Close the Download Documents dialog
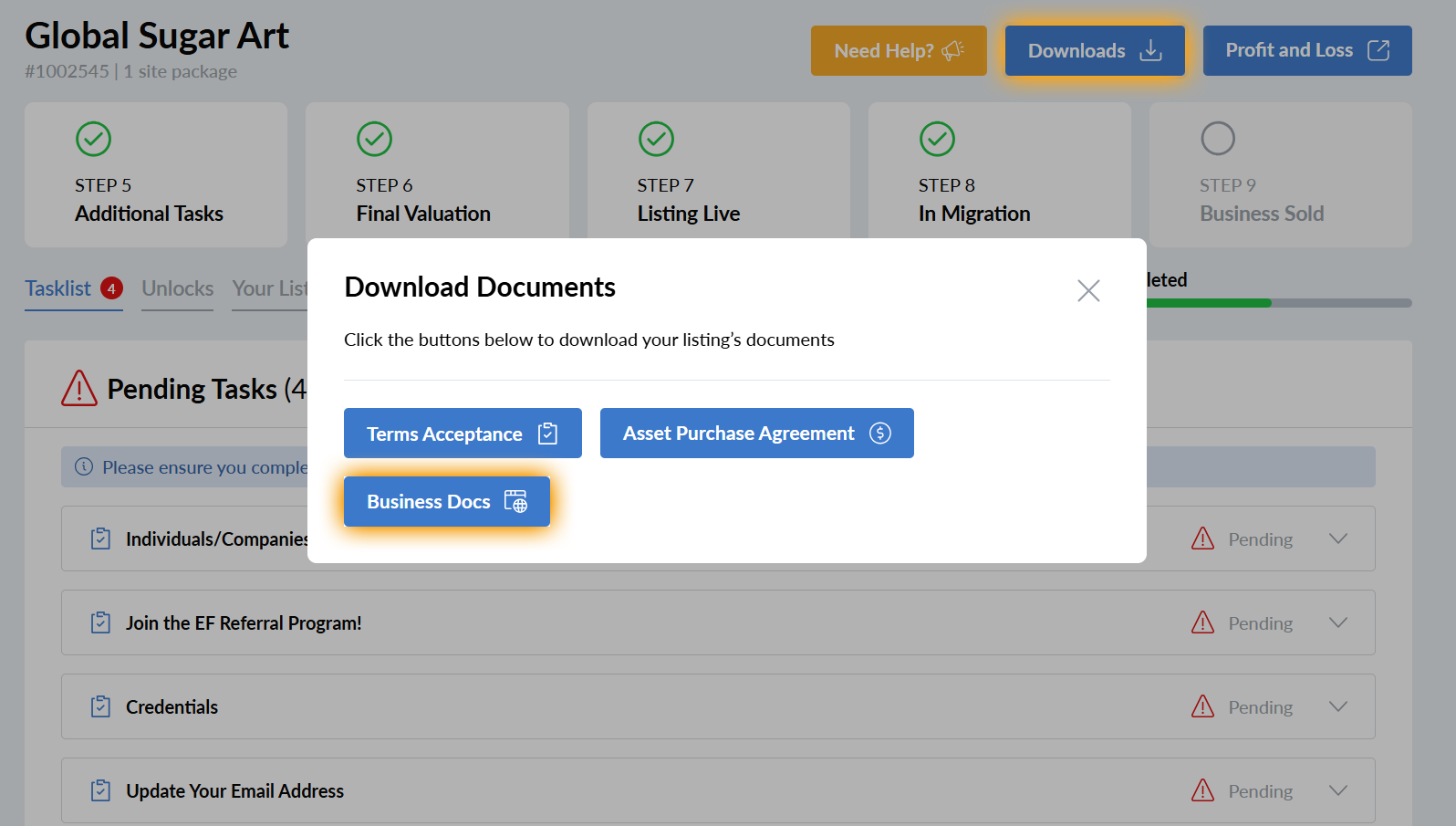 1087,290
